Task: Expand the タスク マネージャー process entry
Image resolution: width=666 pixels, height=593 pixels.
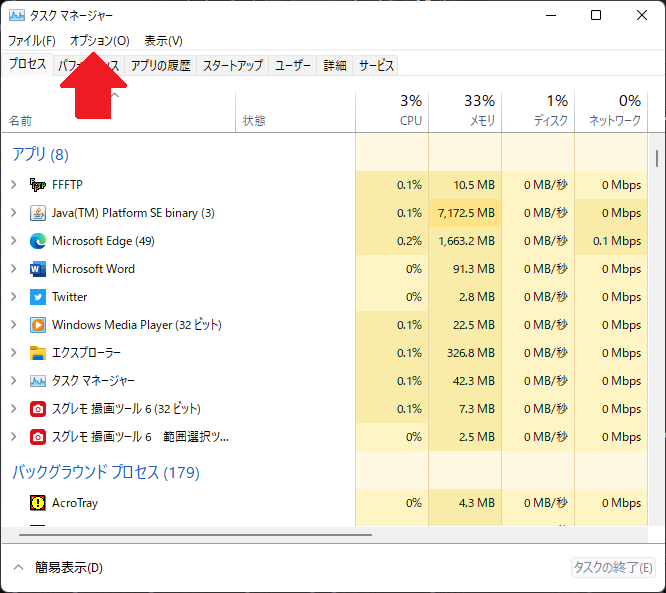Action: tap(14, 381)
